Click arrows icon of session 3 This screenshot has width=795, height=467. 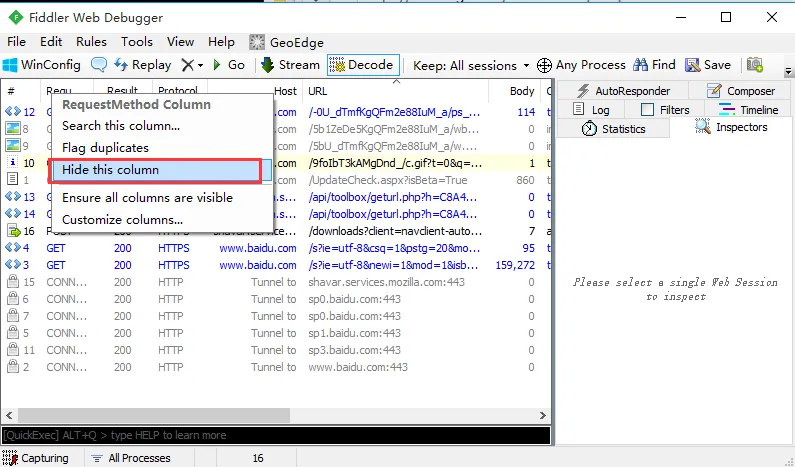(x=13, y=265)
